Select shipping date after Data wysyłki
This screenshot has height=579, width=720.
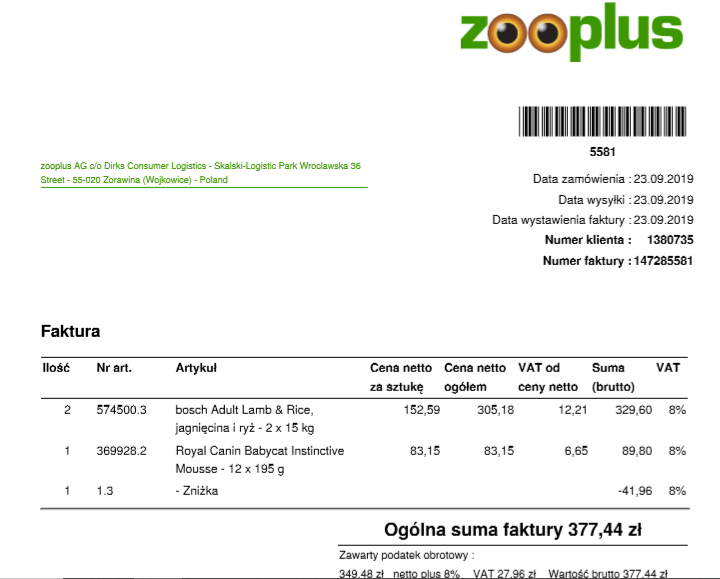pyautogui.click(x=664, y=200)
